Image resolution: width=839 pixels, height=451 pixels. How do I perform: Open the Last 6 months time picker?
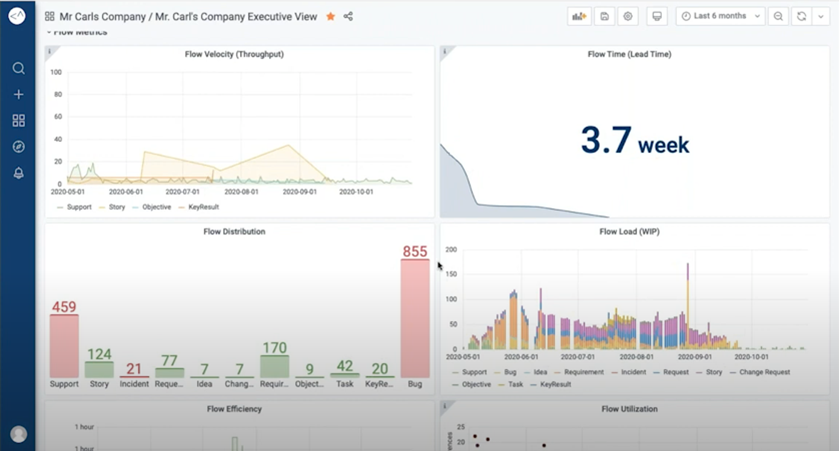720,16
